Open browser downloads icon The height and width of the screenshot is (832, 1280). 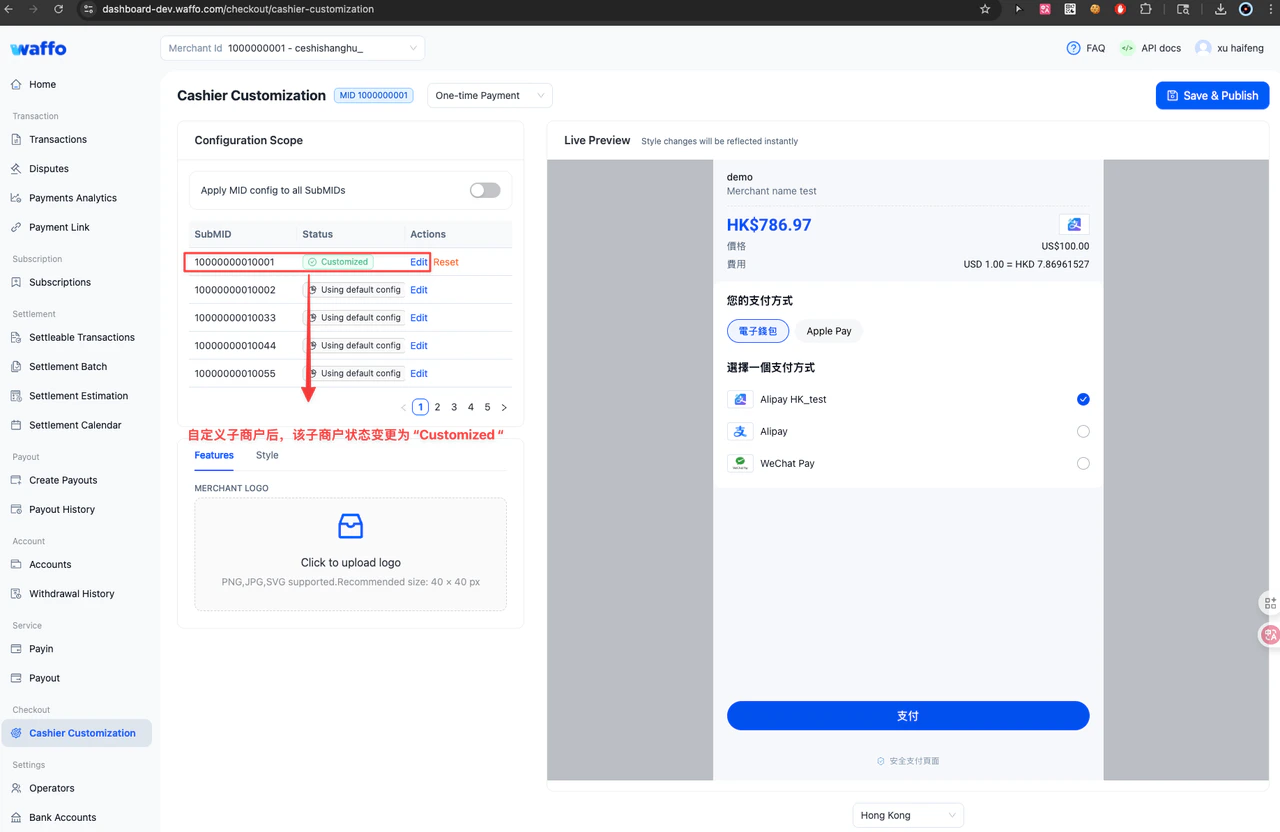(x=1220, y=9)
